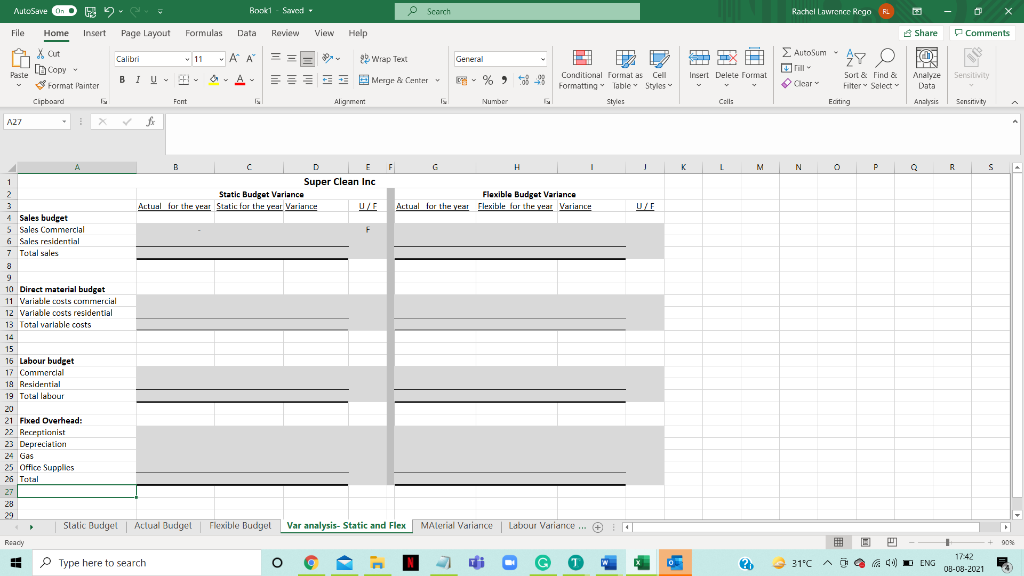Click the Format as Table icon
The image size is (1024, 576).
point(624,70)
